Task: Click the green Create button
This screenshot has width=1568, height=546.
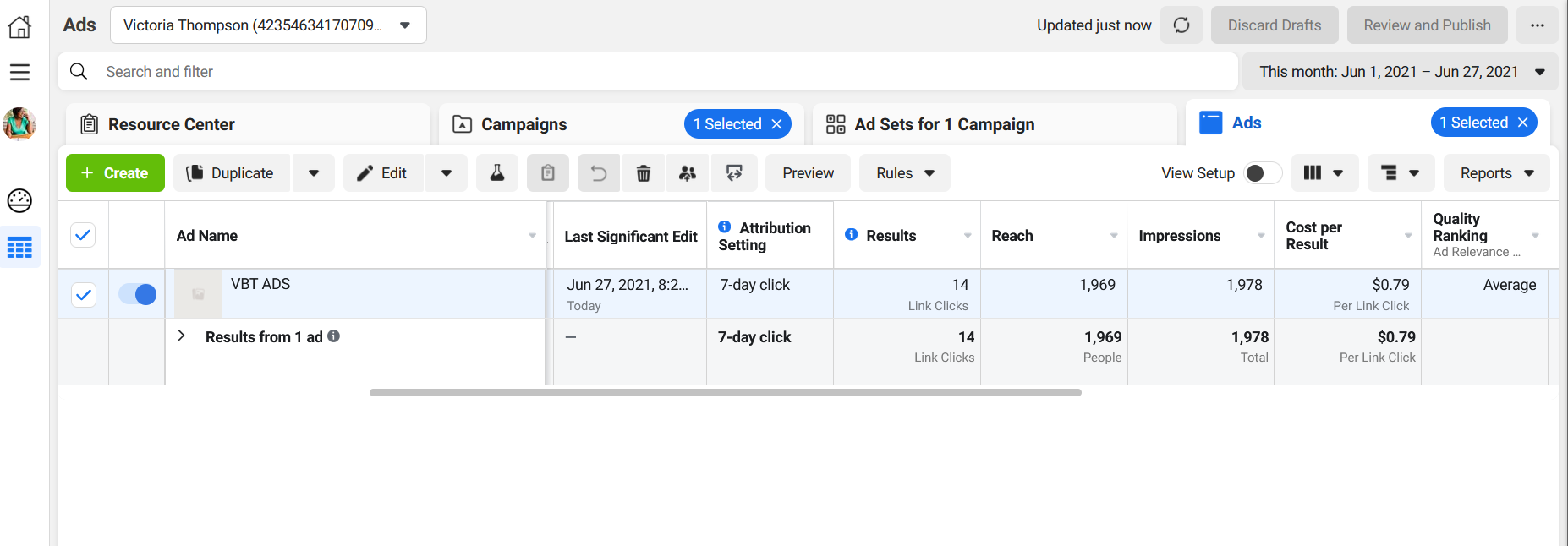Action: [115, 173]
